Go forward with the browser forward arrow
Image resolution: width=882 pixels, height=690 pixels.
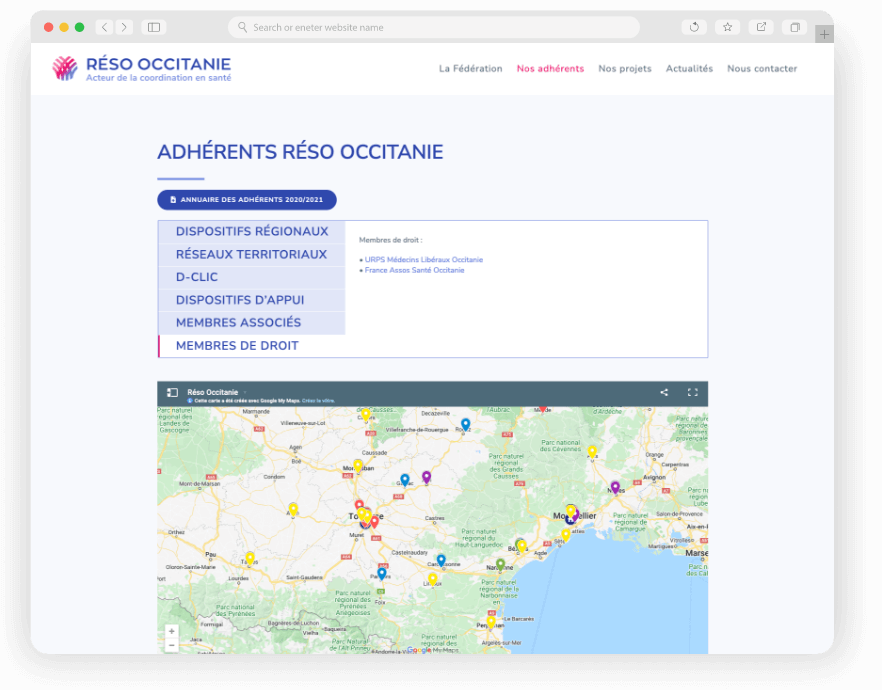click(124, 27)
